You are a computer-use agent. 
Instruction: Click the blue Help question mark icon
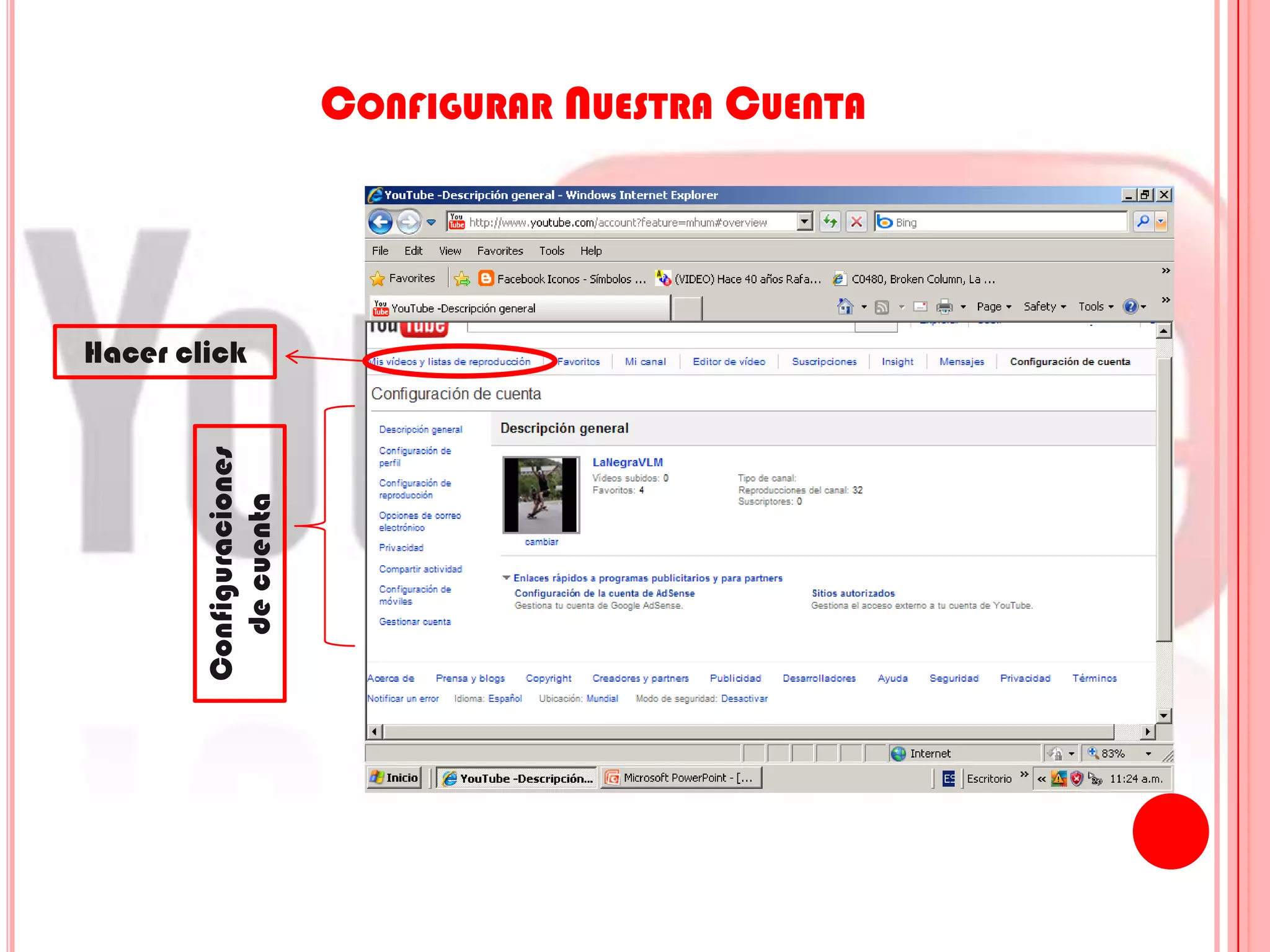[x=1130, y=306]
